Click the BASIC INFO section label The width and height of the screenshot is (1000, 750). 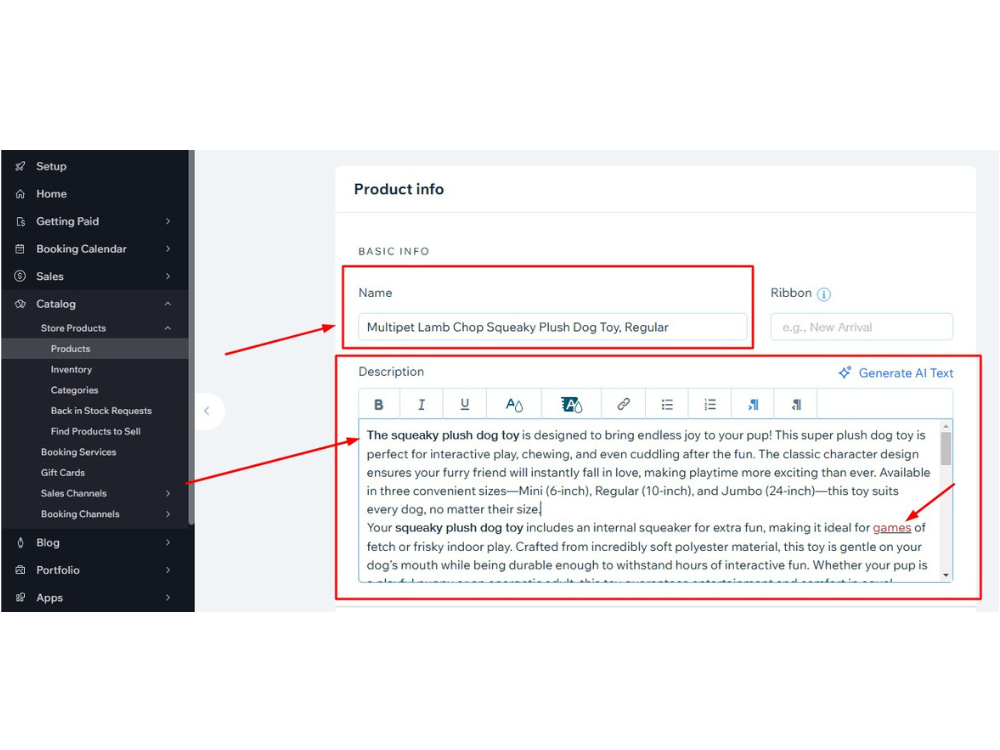tap(393, 252)
